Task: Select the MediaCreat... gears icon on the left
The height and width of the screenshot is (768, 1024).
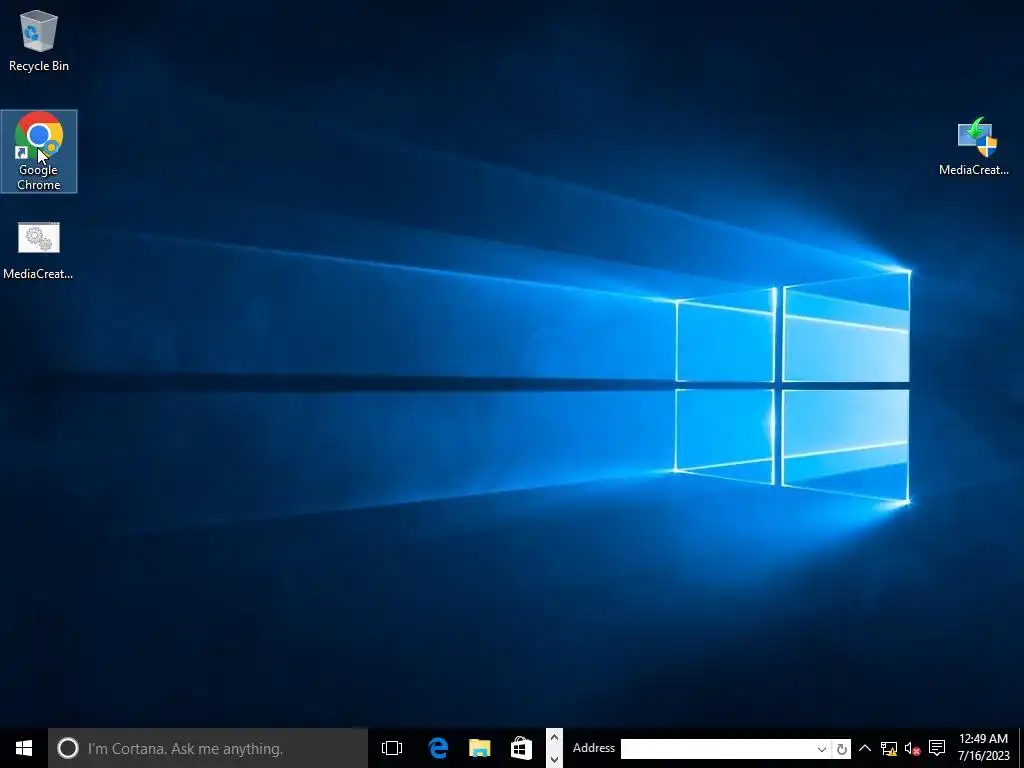Action: point(39,251)
